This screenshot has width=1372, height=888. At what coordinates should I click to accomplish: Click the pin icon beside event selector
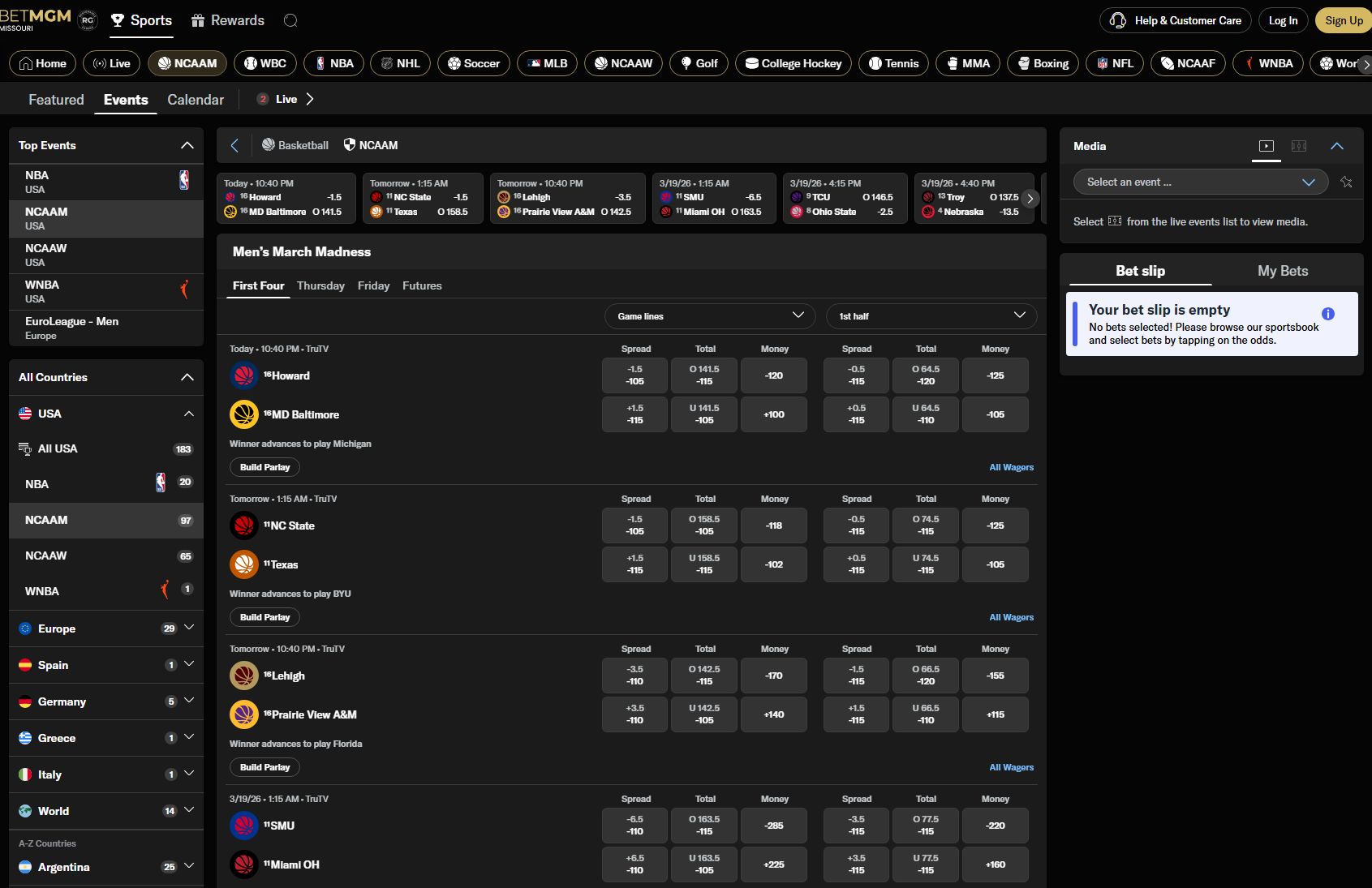pyautogui.click(x=1348, y=182)
